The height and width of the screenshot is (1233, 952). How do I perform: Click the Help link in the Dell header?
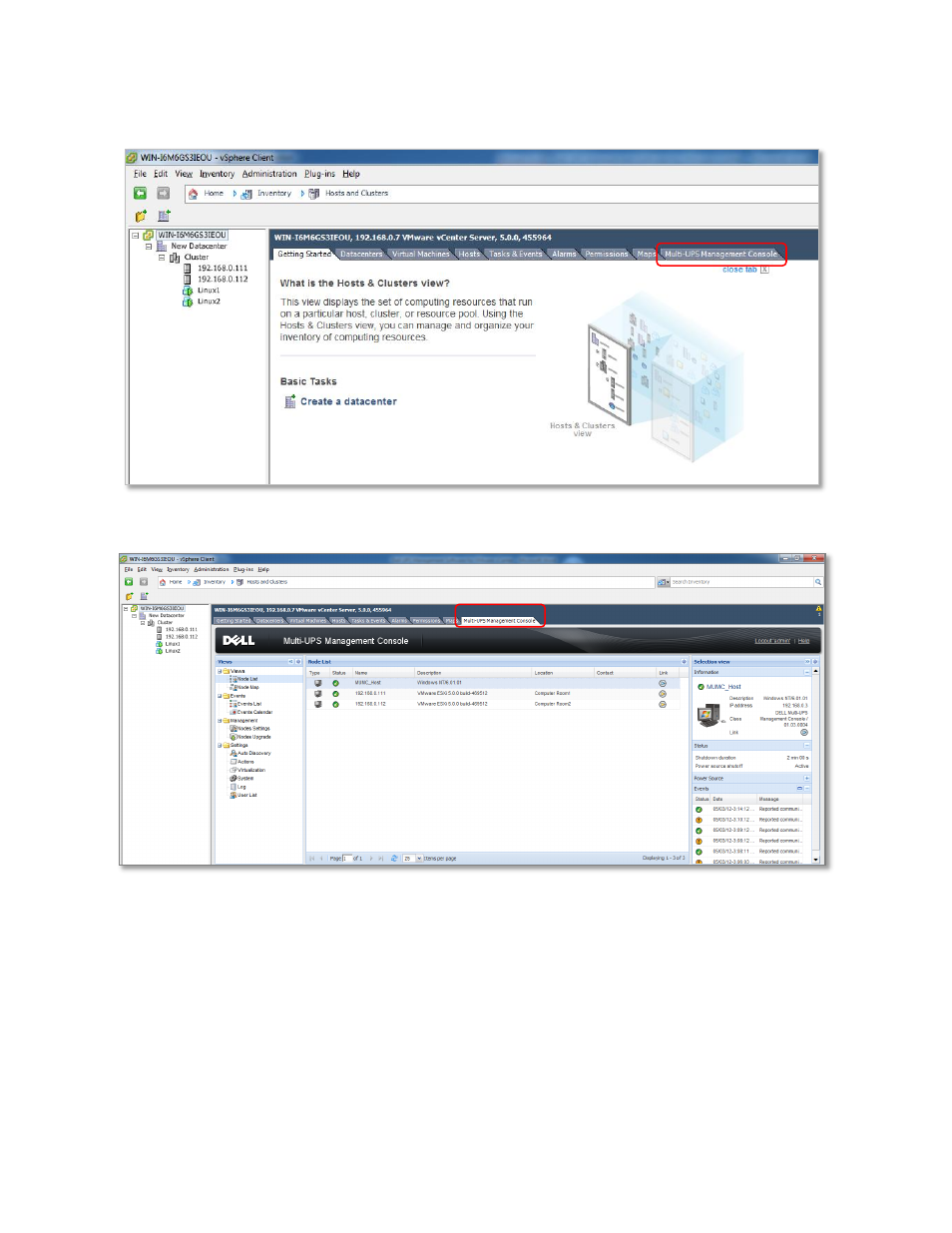click(803, 641)
